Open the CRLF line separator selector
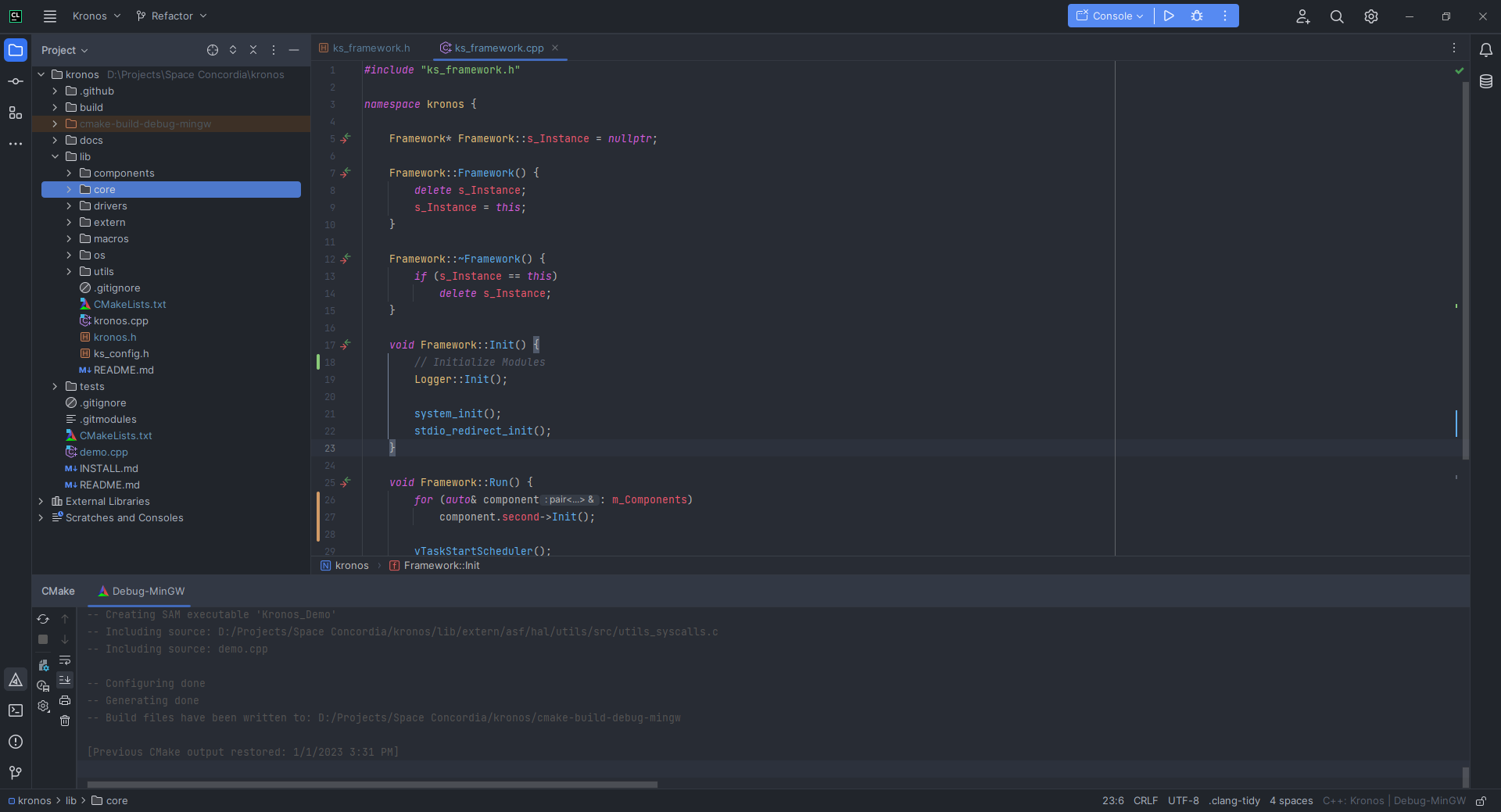The image size is (1501, 812). (1145, 801)
